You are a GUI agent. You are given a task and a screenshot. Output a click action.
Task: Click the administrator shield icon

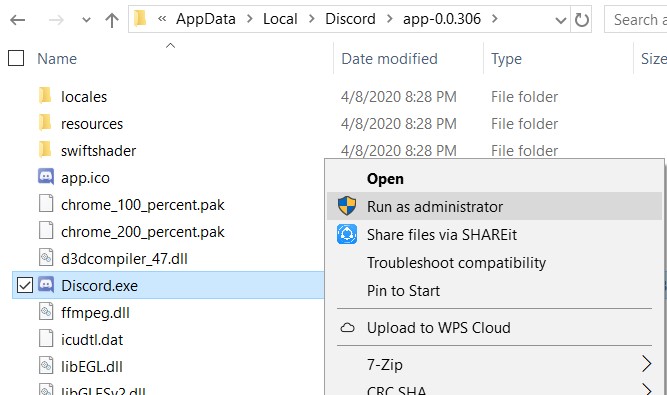(x=347, y=206)
